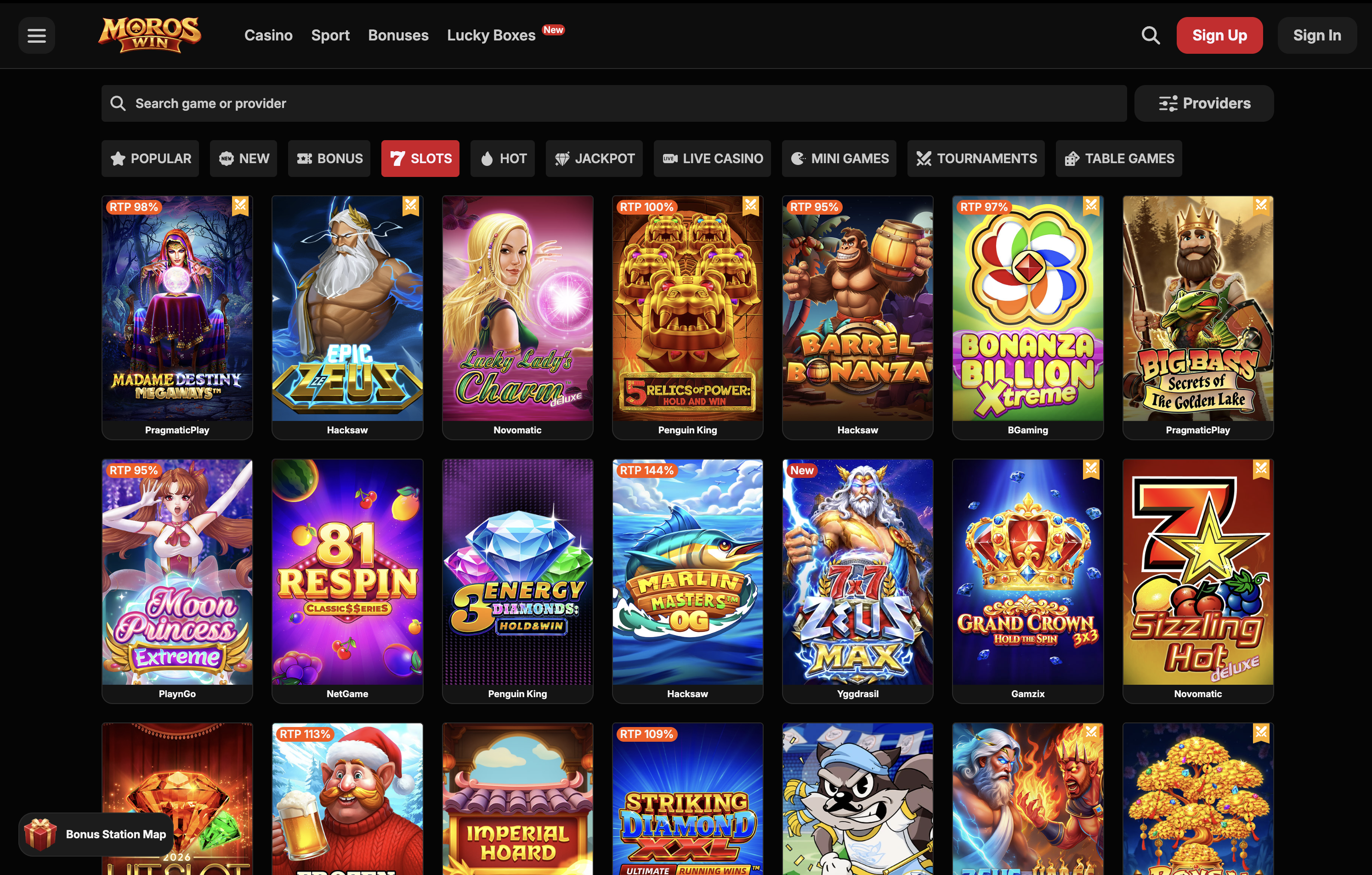Image resolution: width=1372 pixels, height=875 pixels.
Task: Open the Bonus Station Map gift
Action: [96, 834]
